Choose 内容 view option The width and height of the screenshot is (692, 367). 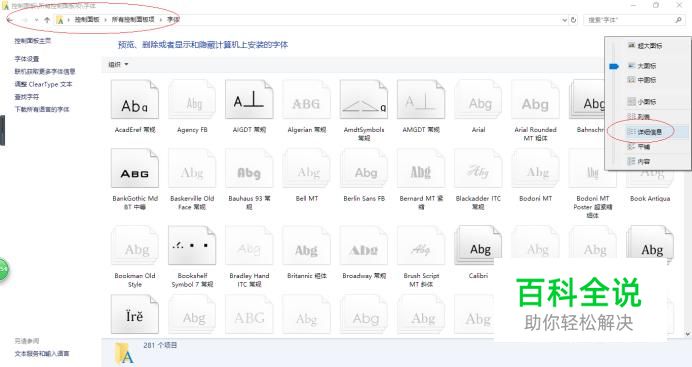click(x=639, y=161)
